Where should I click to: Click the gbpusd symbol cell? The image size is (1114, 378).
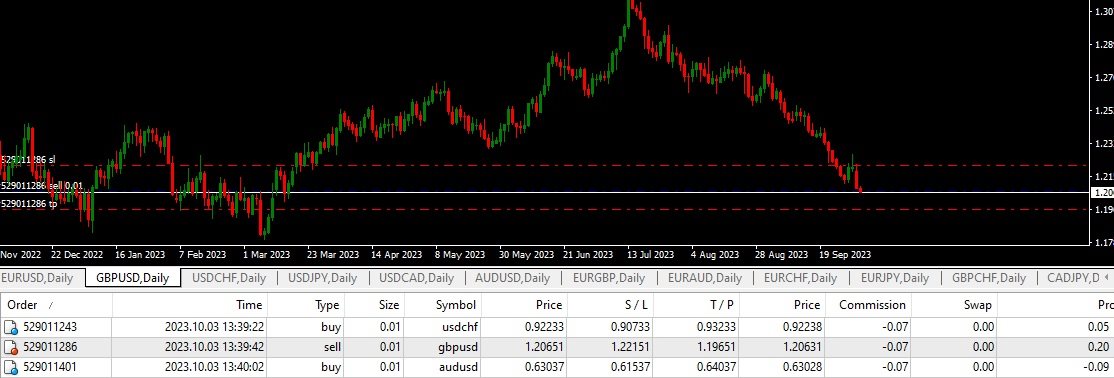coord(458,347)
